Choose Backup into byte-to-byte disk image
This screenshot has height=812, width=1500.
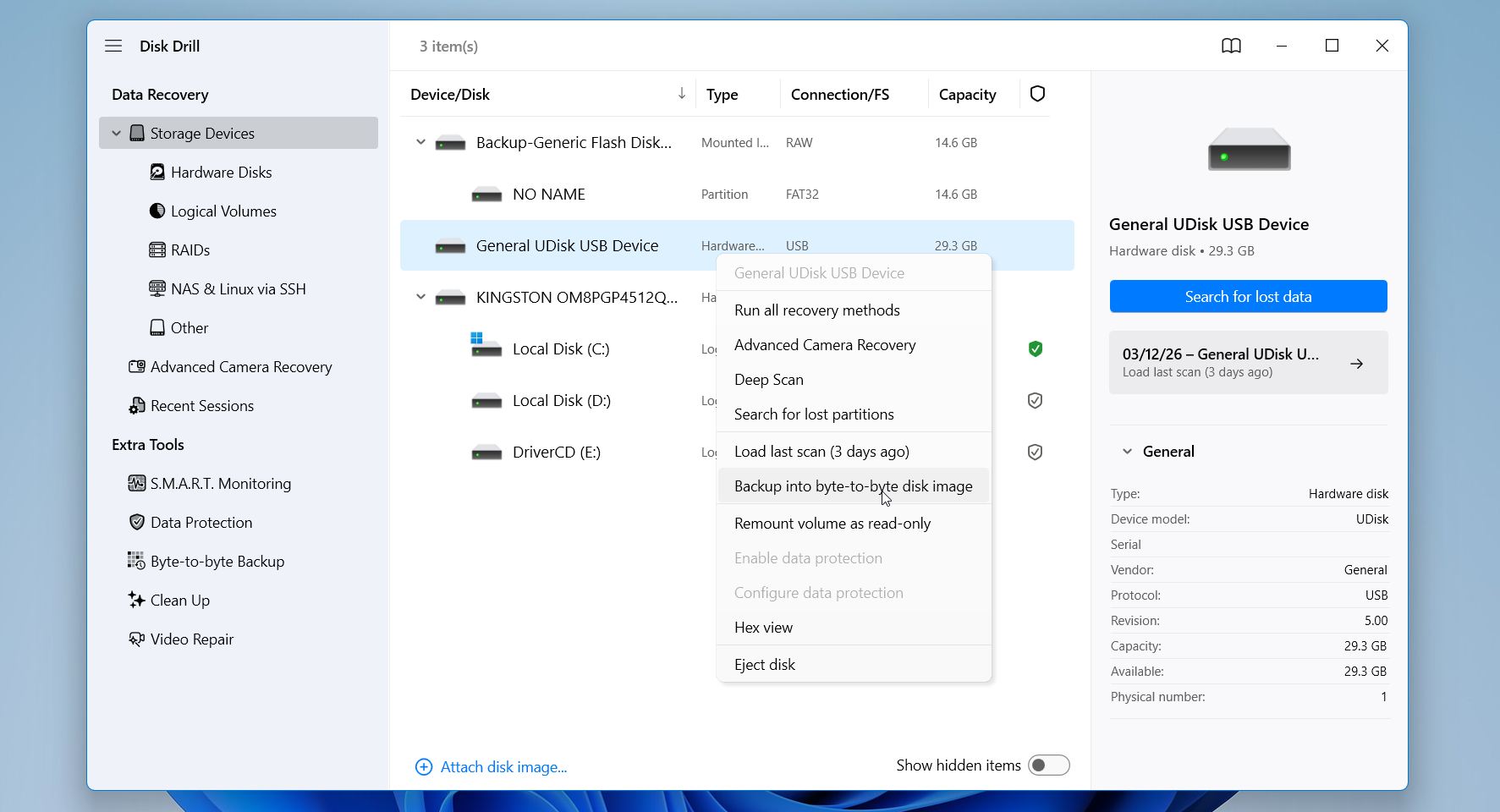pyautogui.click(x=853, y=486)
